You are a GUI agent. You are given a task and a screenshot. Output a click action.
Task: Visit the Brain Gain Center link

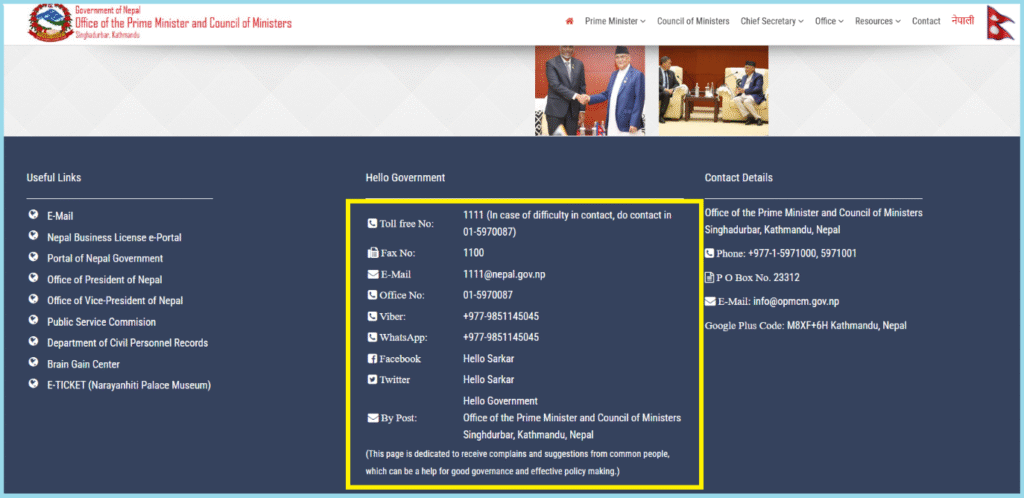pyautogui.click(x=83, y=364)
